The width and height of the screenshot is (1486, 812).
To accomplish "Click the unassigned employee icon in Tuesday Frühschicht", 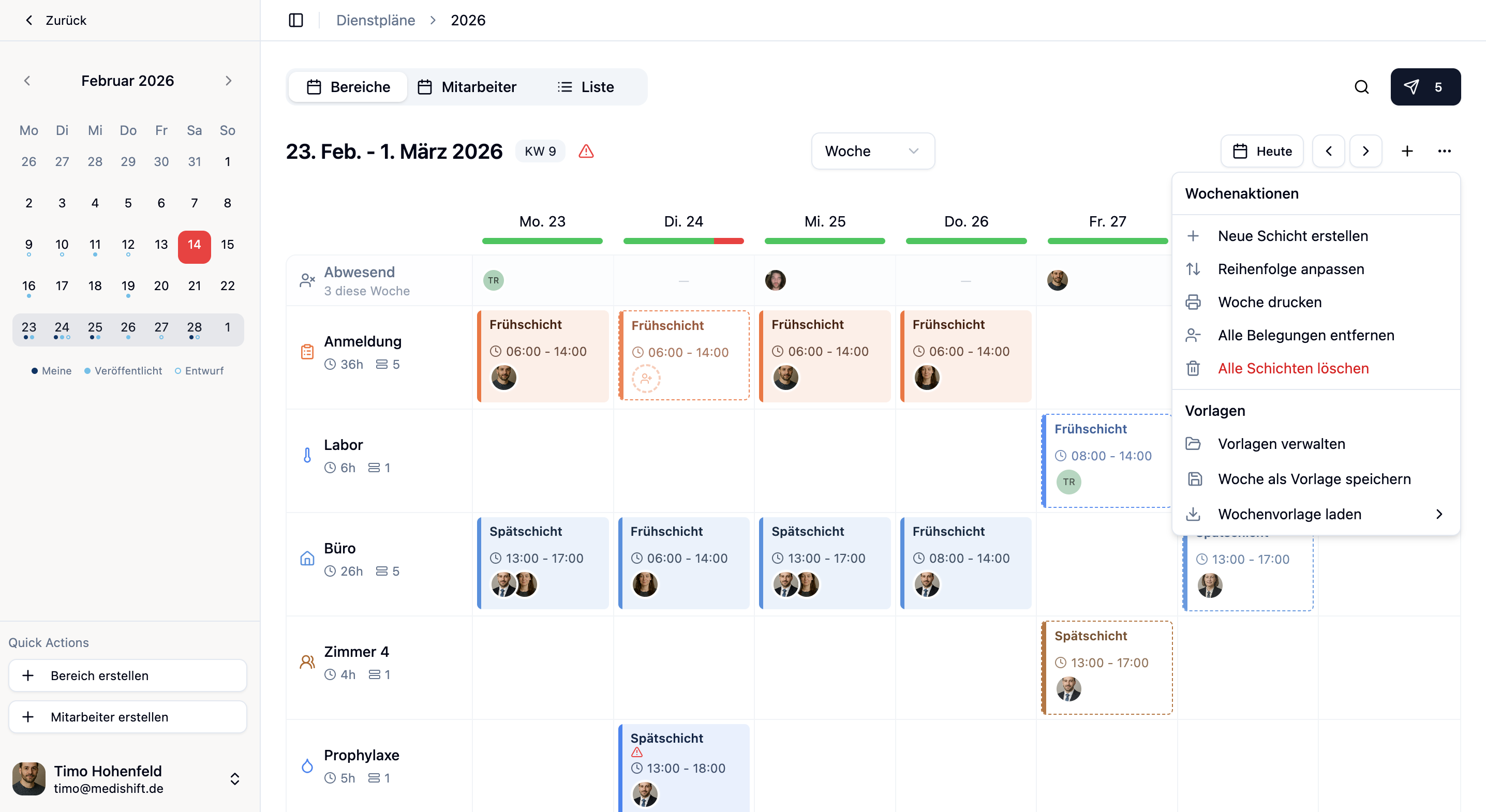I will (x=646, y=379).
